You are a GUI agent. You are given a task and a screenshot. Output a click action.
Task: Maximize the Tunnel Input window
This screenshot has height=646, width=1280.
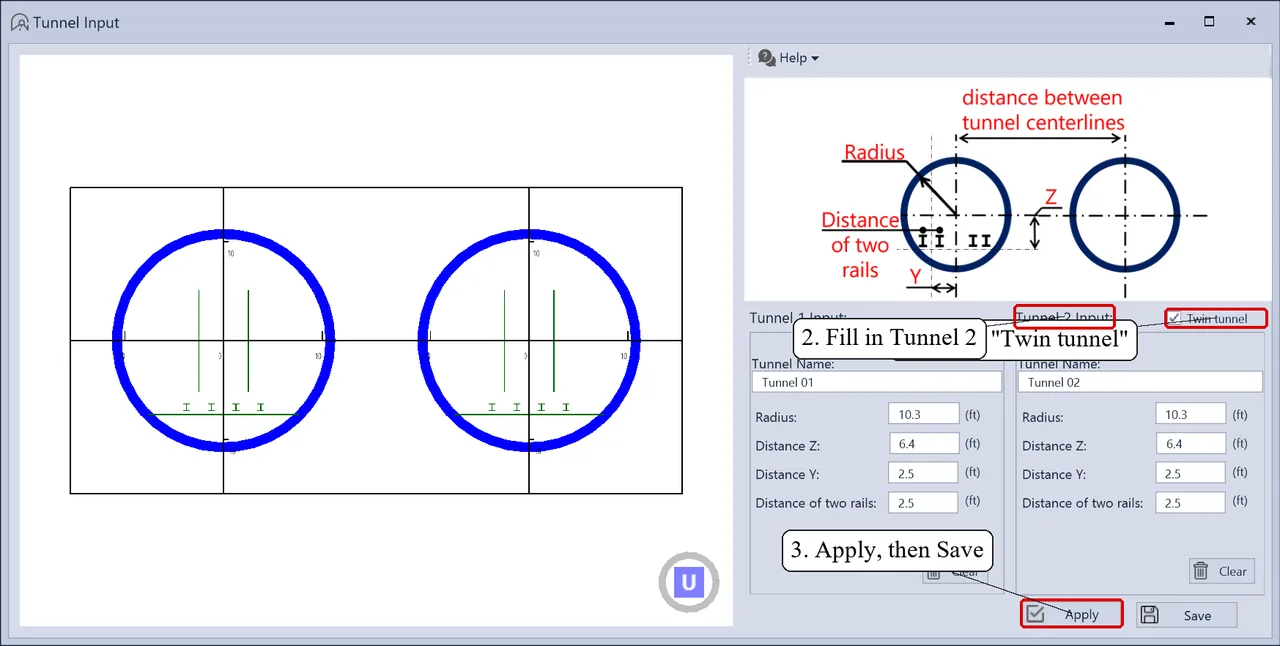(1209, 21)
